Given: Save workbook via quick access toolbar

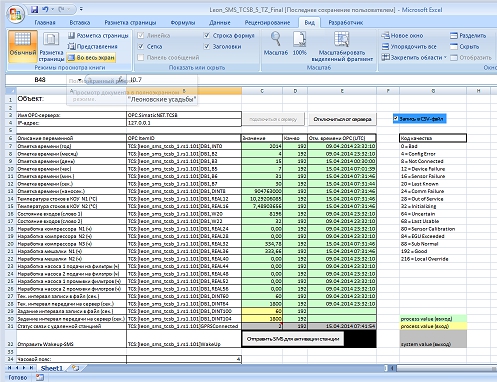Looking at the screenshot, I should [34, 10].
